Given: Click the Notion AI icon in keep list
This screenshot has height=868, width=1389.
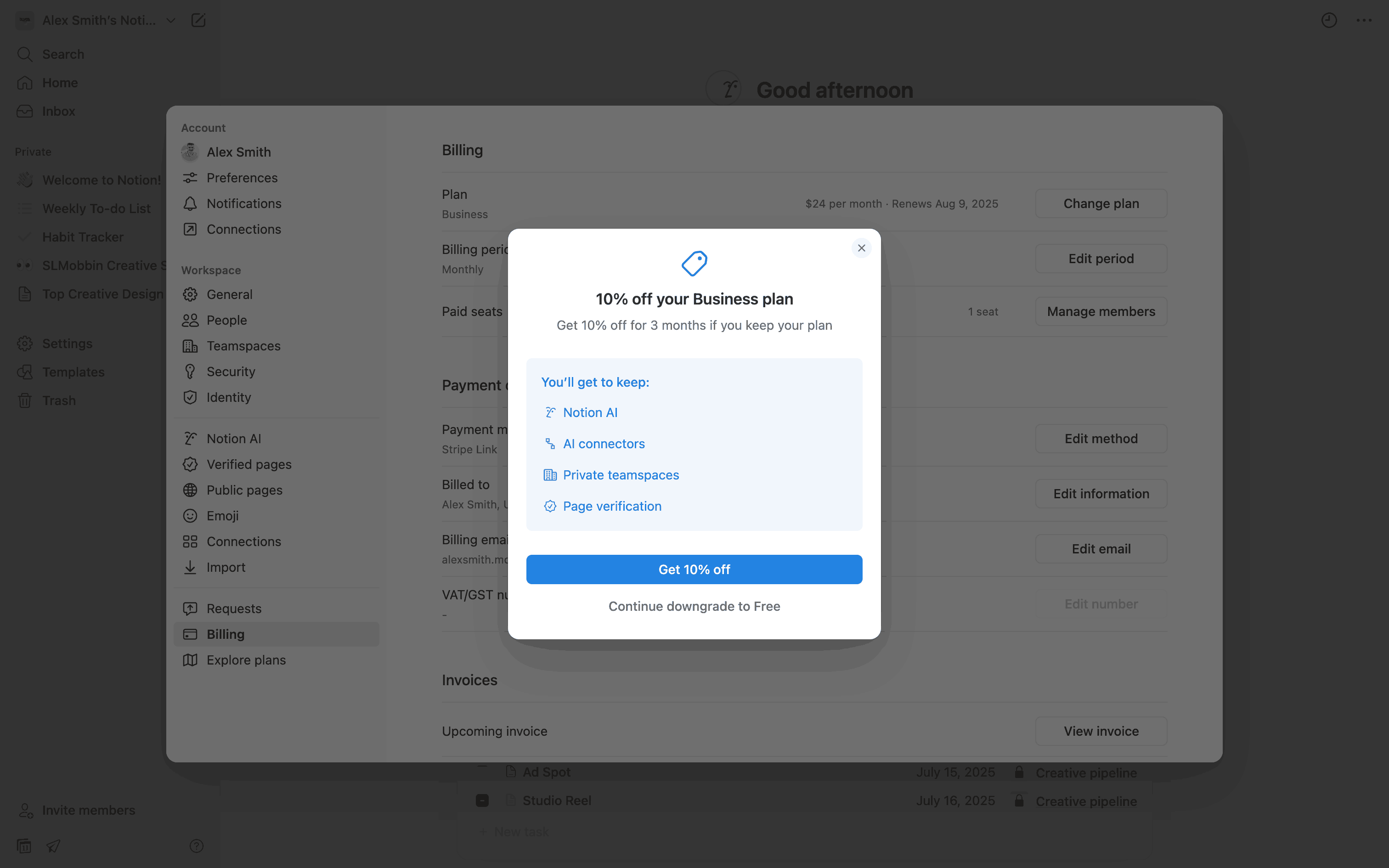Looking at the screenshot, I should pyautogui.click(x=550, y=412).
